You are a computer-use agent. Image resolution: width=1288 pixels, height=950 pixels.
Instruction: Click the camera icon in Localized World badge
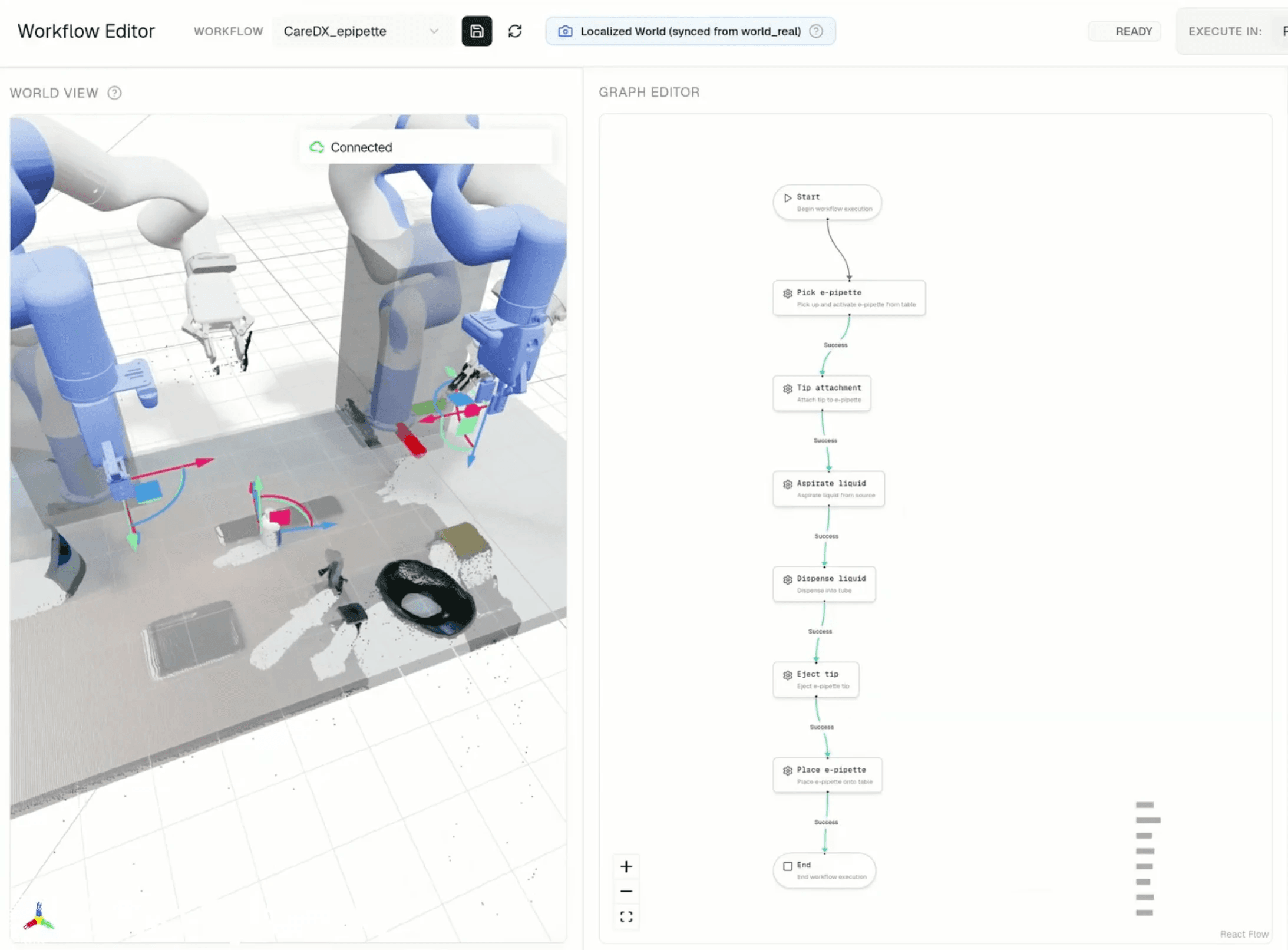pyautogui.click(x=564, y=31)
